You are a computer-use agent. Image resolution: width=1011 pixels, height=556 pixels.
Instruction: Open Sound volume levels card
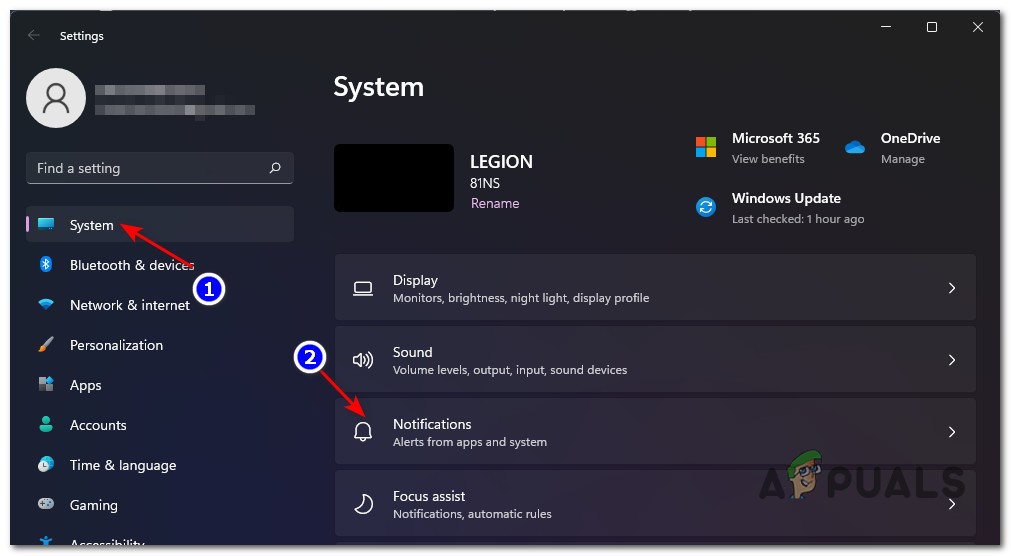[655, 360]
